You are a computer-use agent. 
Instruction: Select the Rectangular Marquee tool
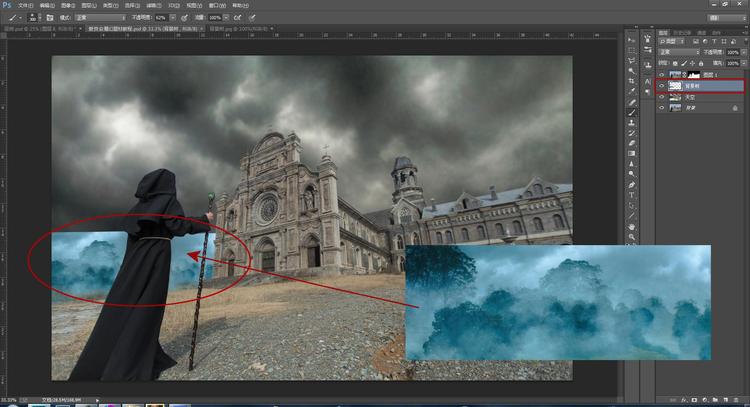click(631, 50)
